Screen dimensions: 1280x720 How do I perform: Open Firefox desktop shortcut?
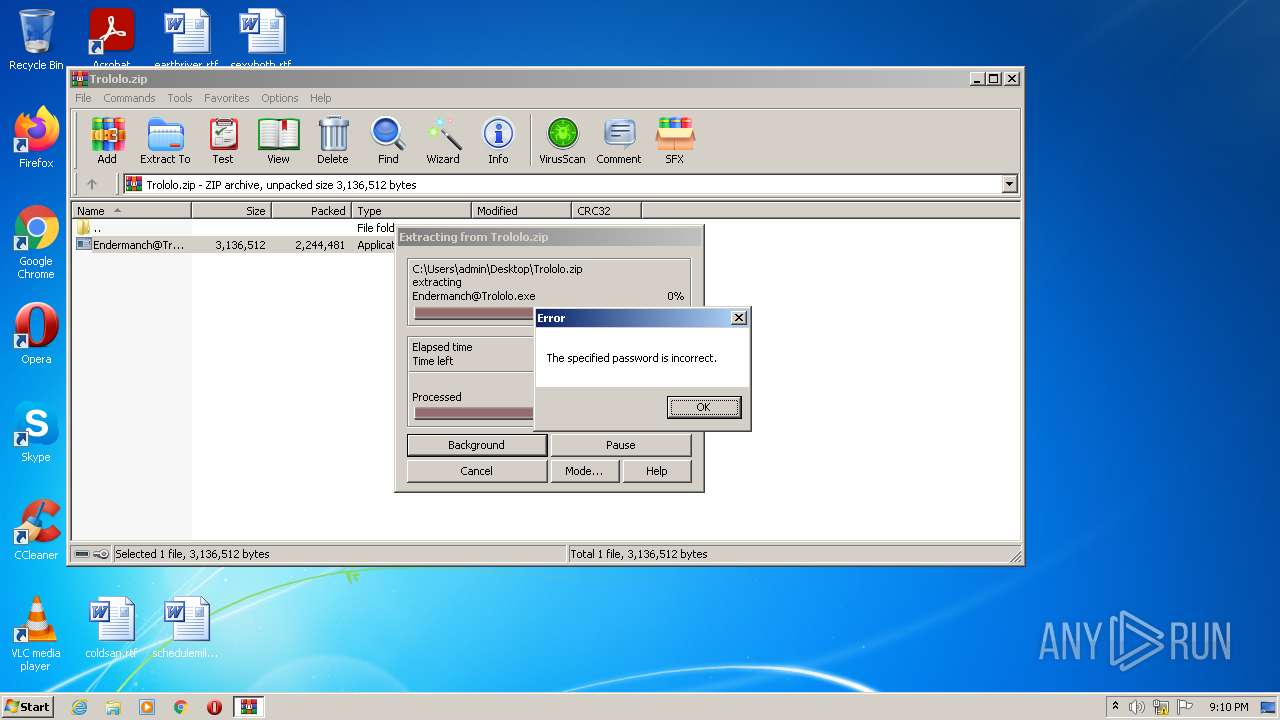(36, 138)
